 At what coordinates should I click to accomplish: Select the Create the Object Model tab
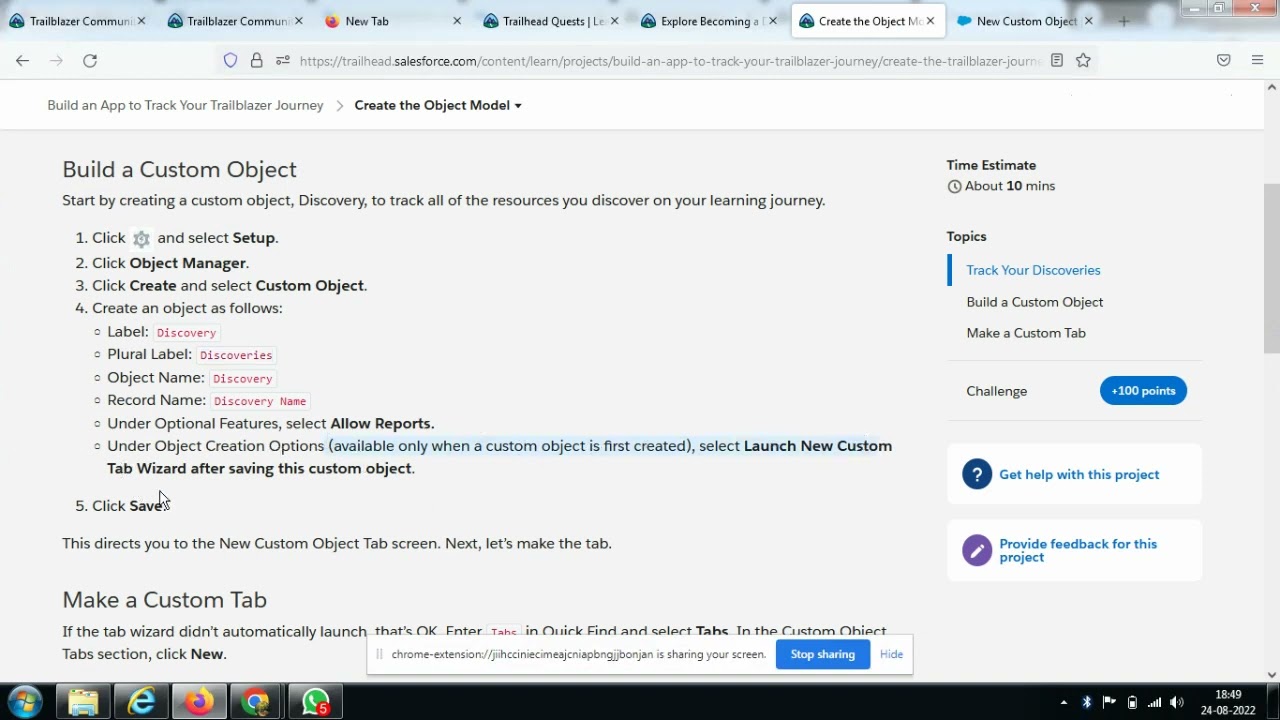868,21
